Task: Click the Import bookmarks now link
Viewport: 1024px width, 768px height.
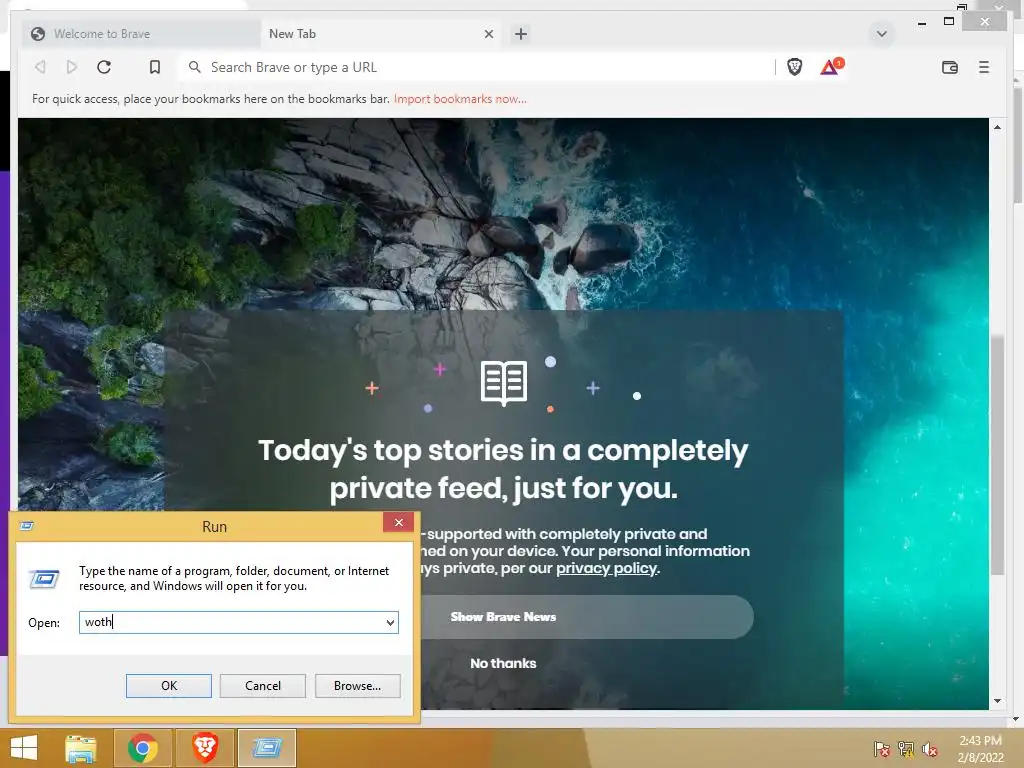Action: pyautogui.click(x=460, y=99)
